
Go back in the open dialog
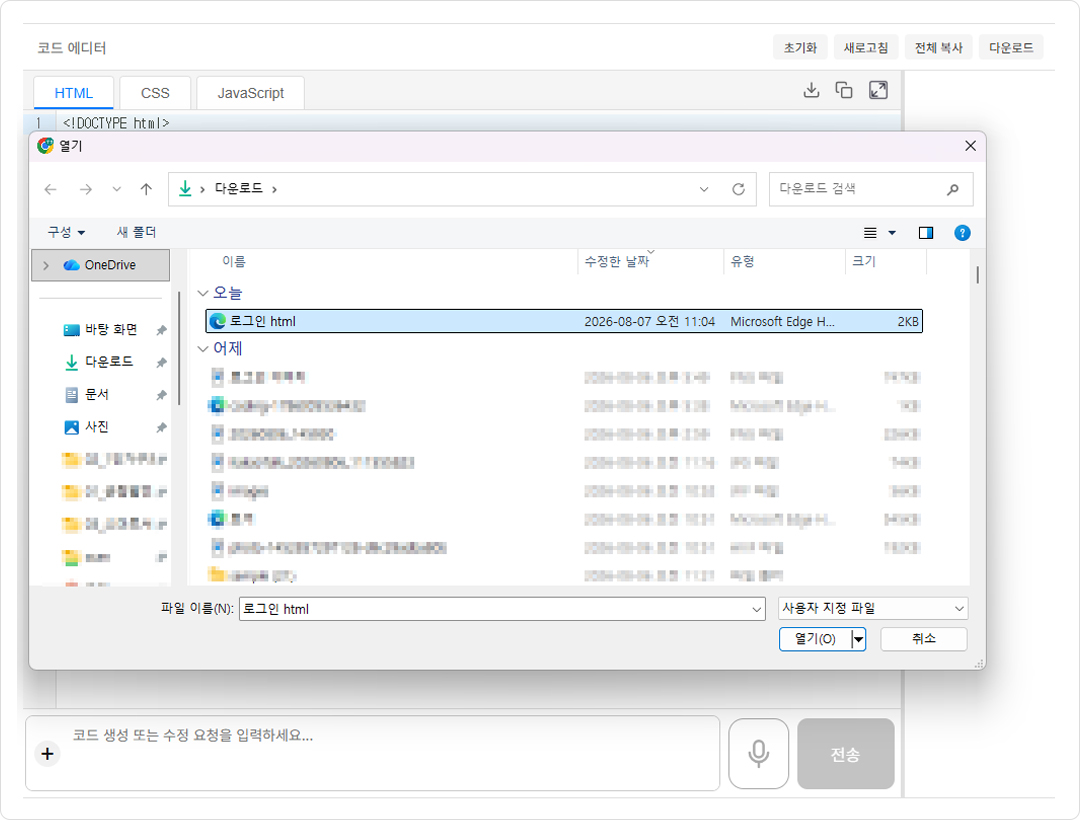coord(50,189)
